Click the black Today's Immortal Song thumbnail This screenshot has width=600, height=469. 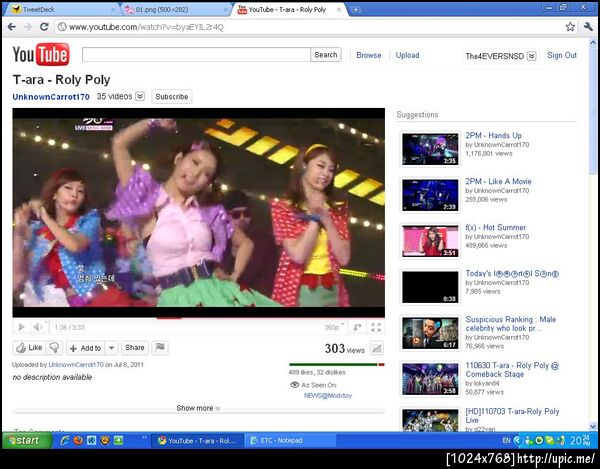(x=430, y=287)
